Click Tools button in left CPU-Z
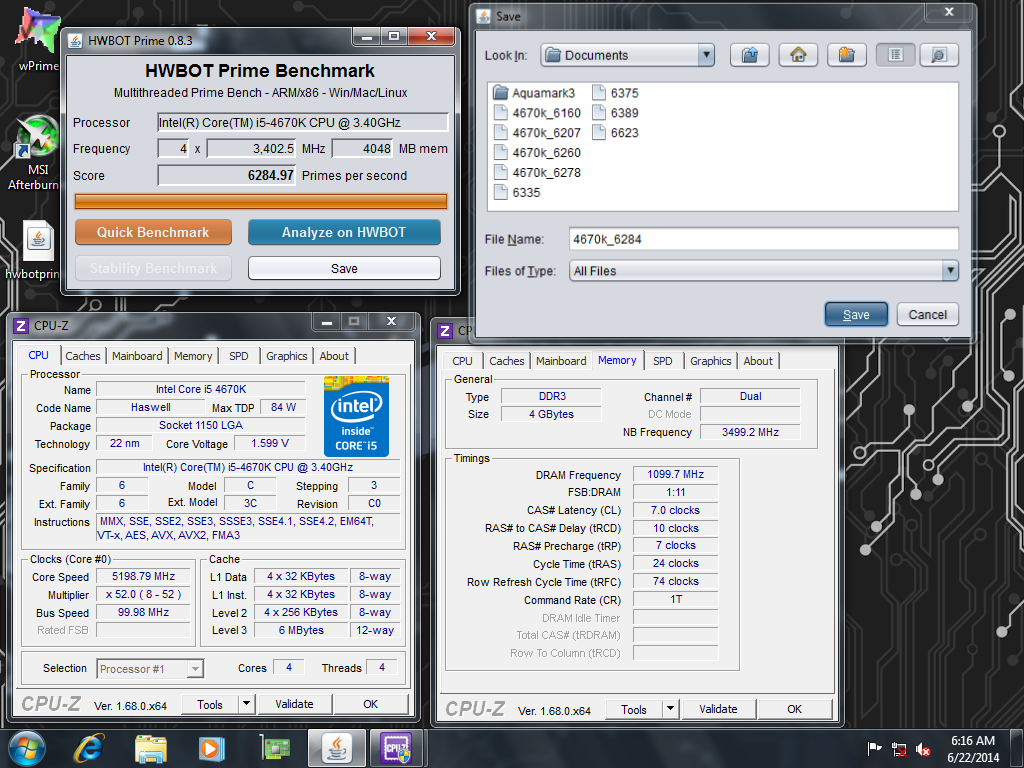1024x768 pixels. tap(210, 704)
